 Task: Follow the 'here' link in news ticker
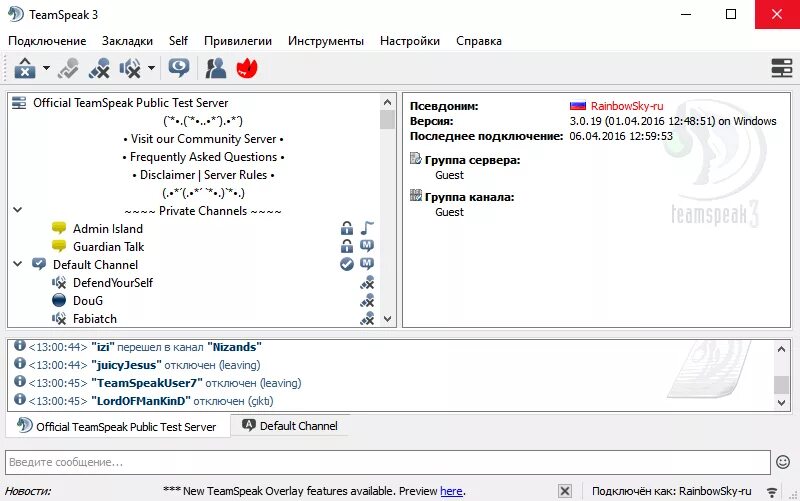[x=452, y=491]
